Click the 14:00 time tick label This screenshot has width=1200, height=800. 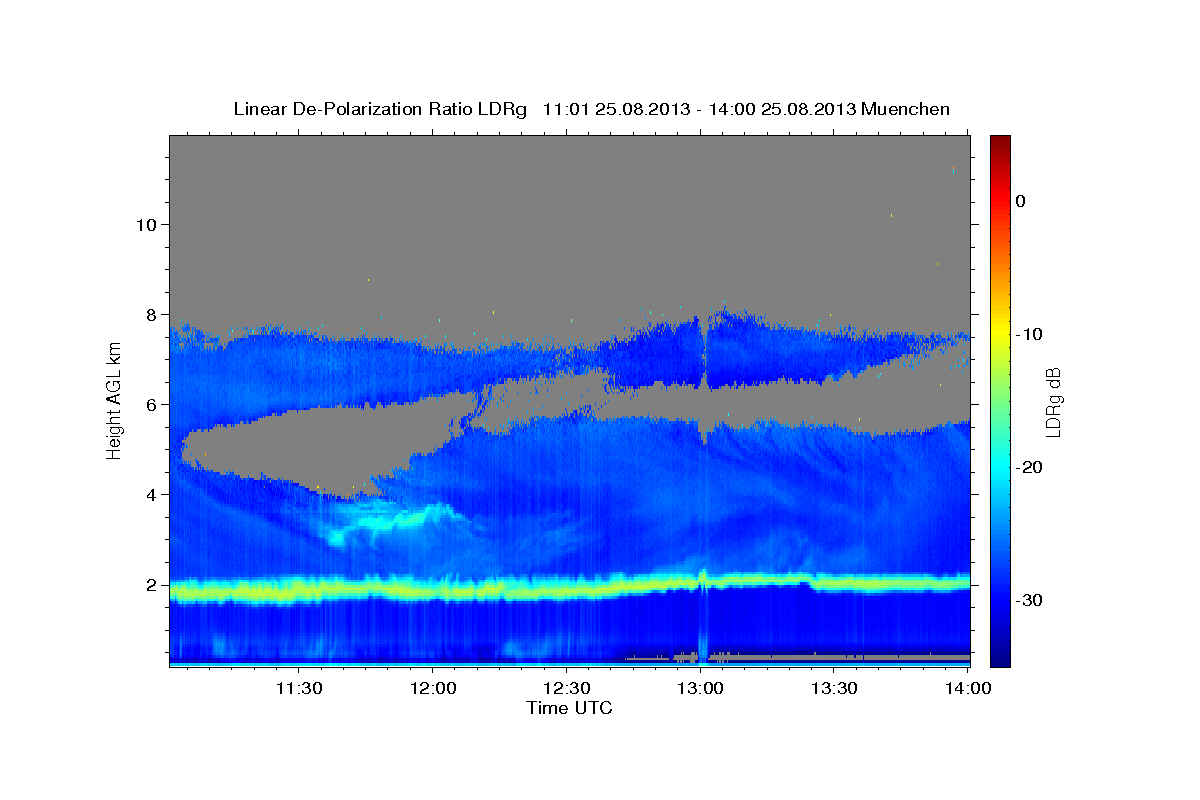click(968, 688)
